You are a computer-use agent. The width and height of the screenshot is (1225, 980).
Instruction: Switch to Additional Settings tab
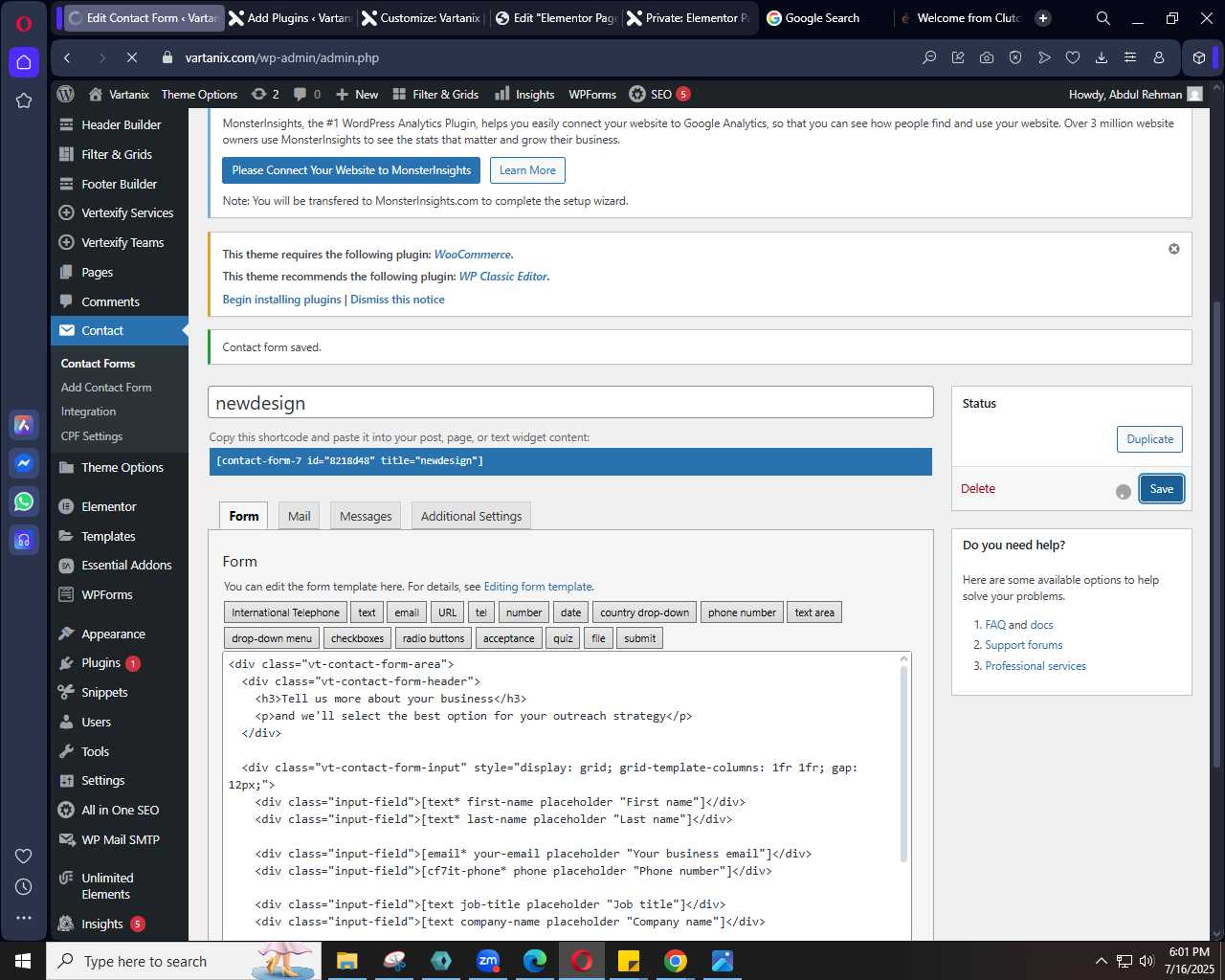[471, 516]
